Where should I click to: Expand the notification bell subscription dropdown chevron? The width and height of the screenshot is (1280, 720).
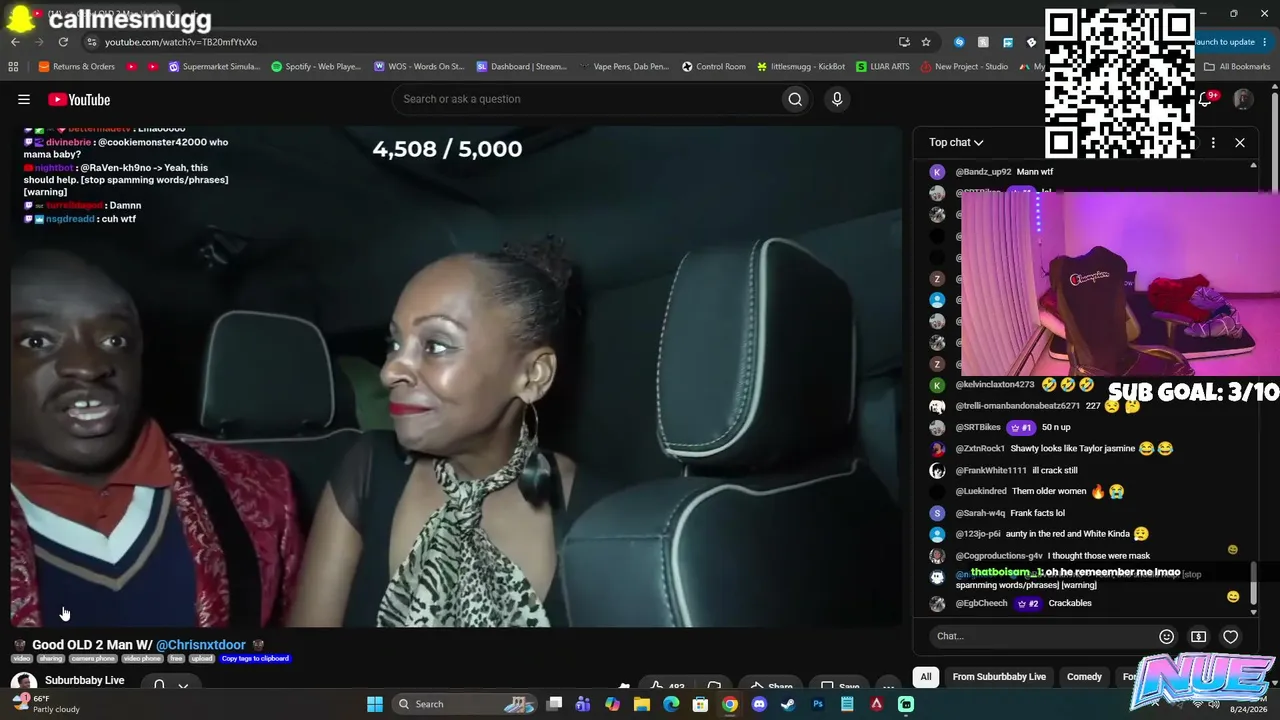(183, 686)
